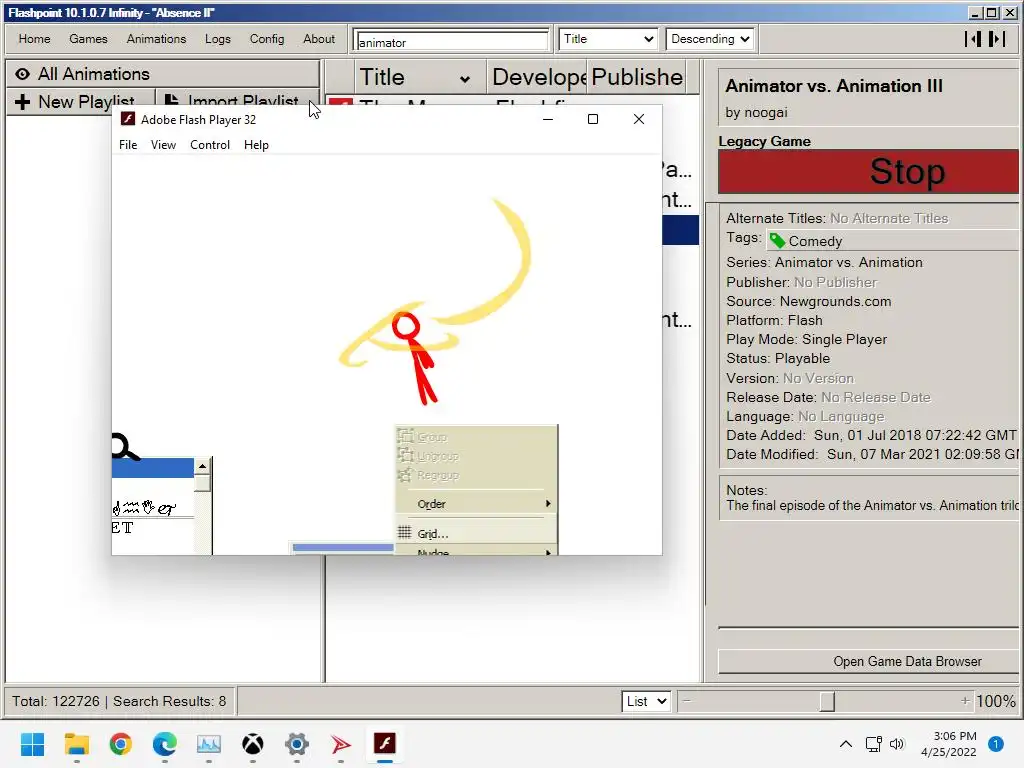Open the Logs tab

point(217,39)
